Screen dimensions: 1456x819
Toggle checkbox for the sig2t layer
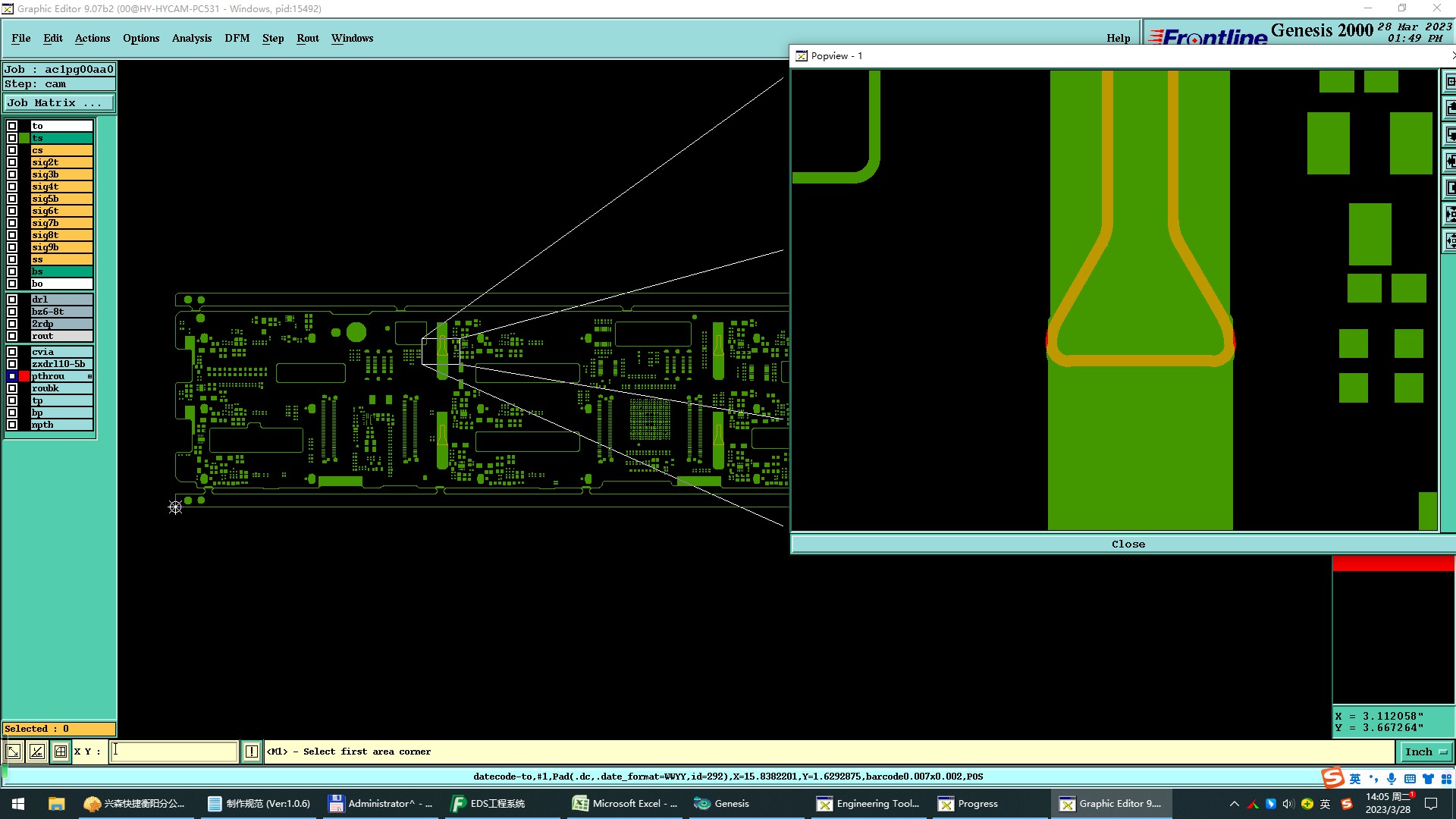pos(12,162)
